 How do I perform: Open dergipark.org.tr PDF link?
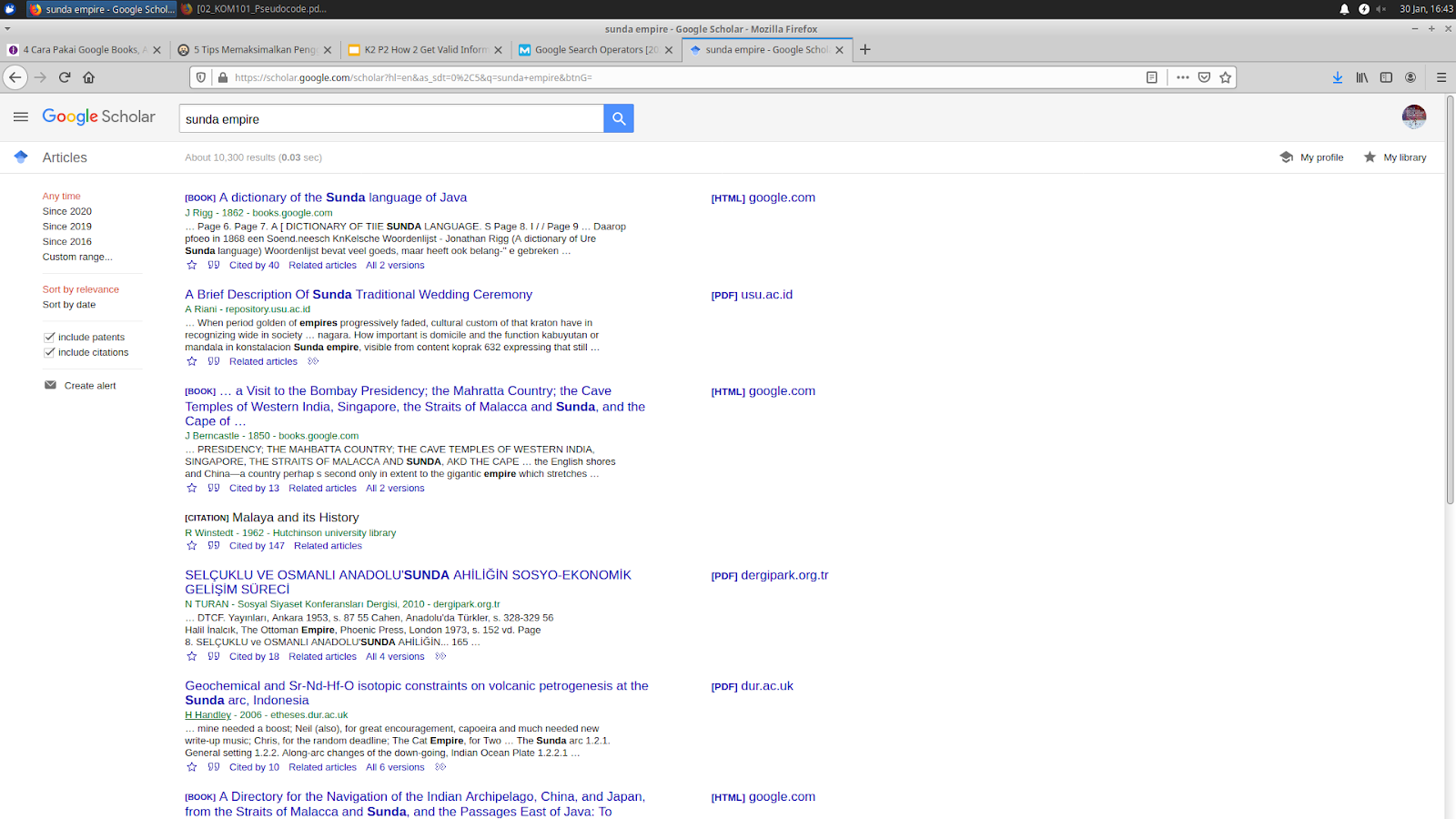[770, 575]
